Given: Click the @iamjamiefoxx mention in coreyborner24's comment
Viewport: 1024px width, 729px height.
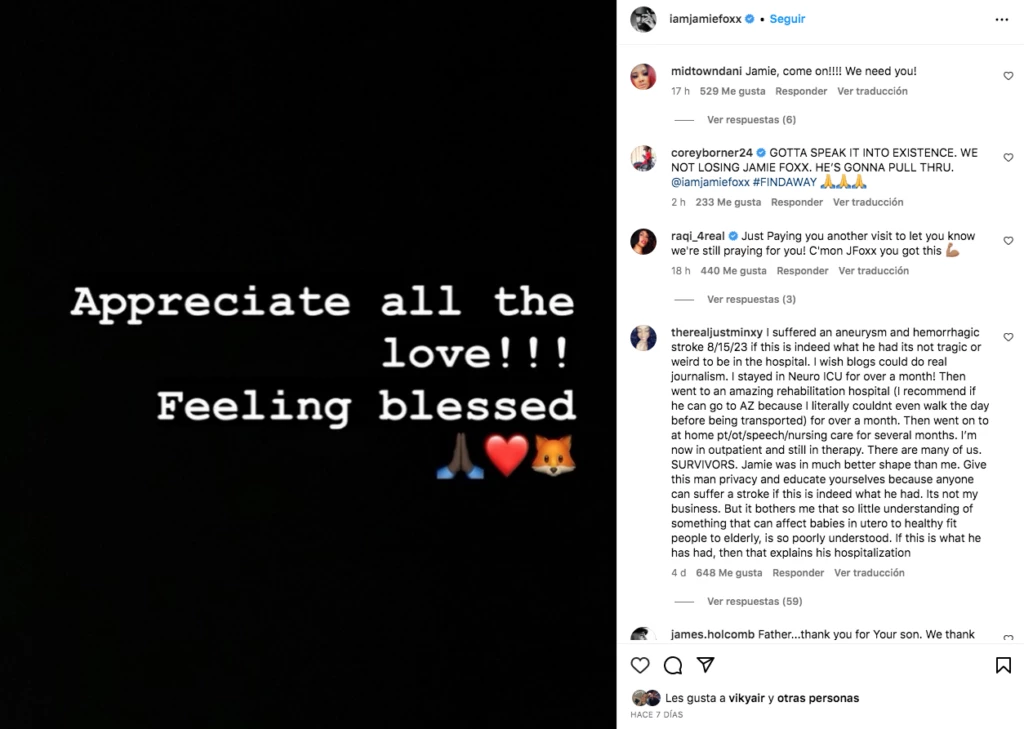Looking at the screenshot, I should click(710, 183).
